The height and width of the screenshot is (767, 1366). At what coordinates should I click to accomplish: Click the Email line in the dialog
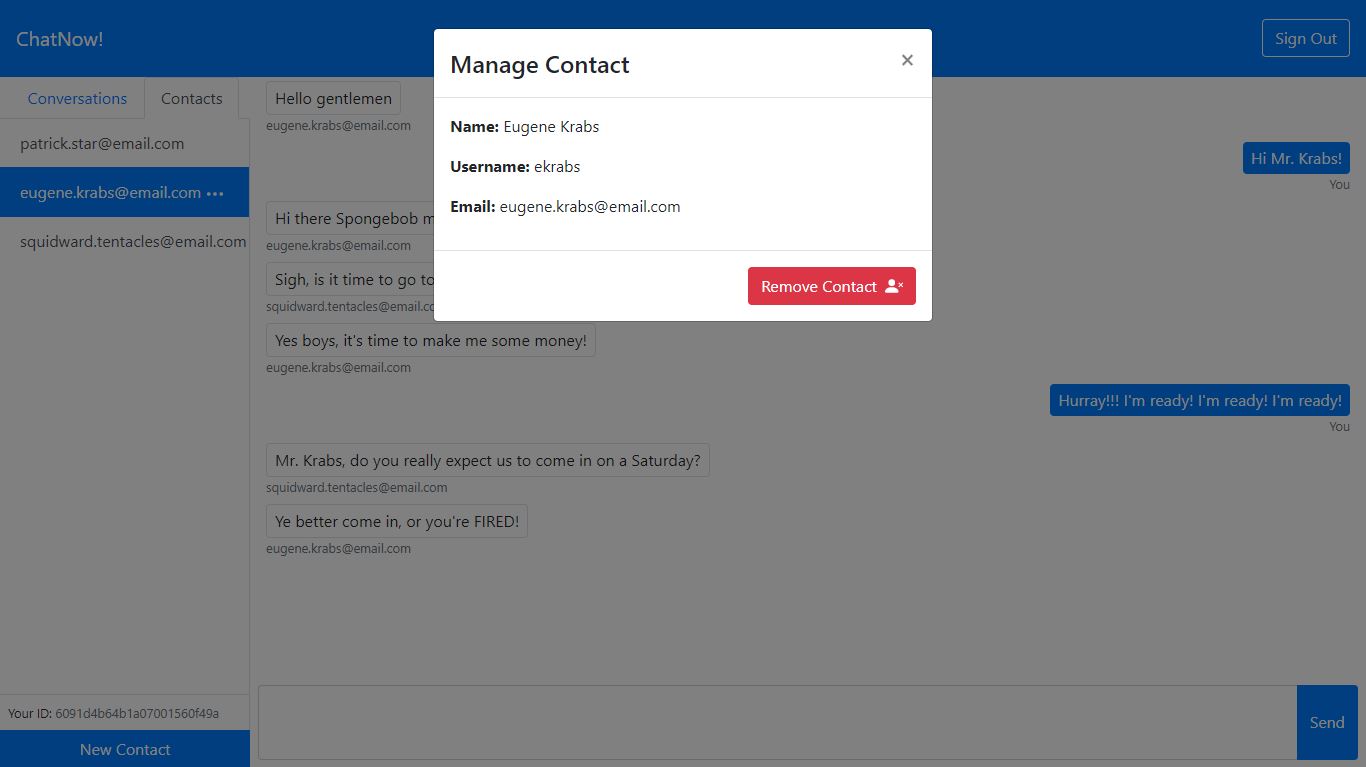click(x=565, y=207)
